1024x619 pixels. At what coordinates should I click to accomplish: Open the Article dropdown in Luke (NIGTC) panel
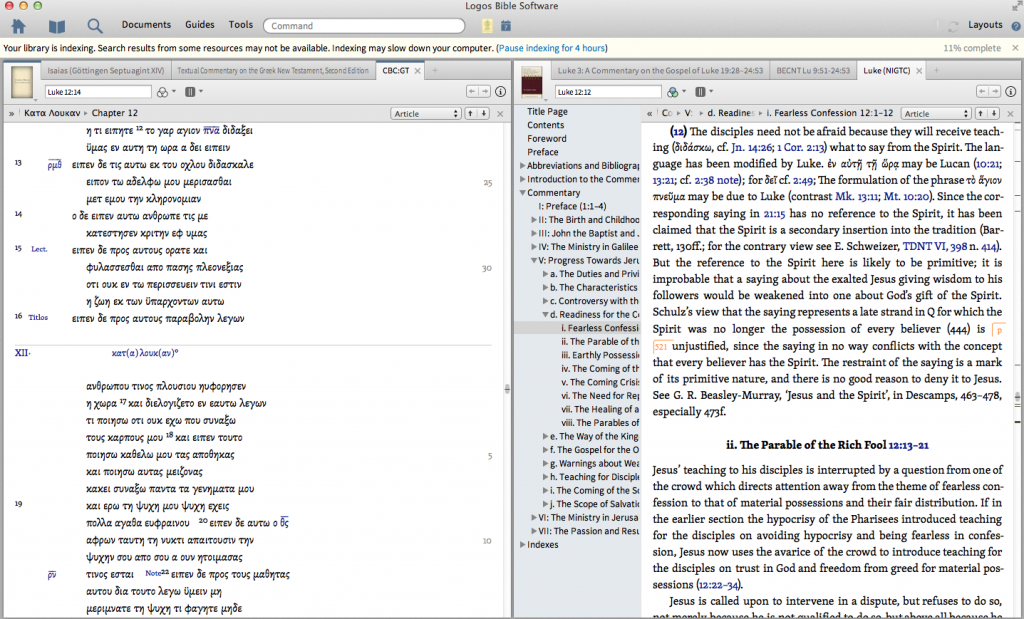pos(936,113)
